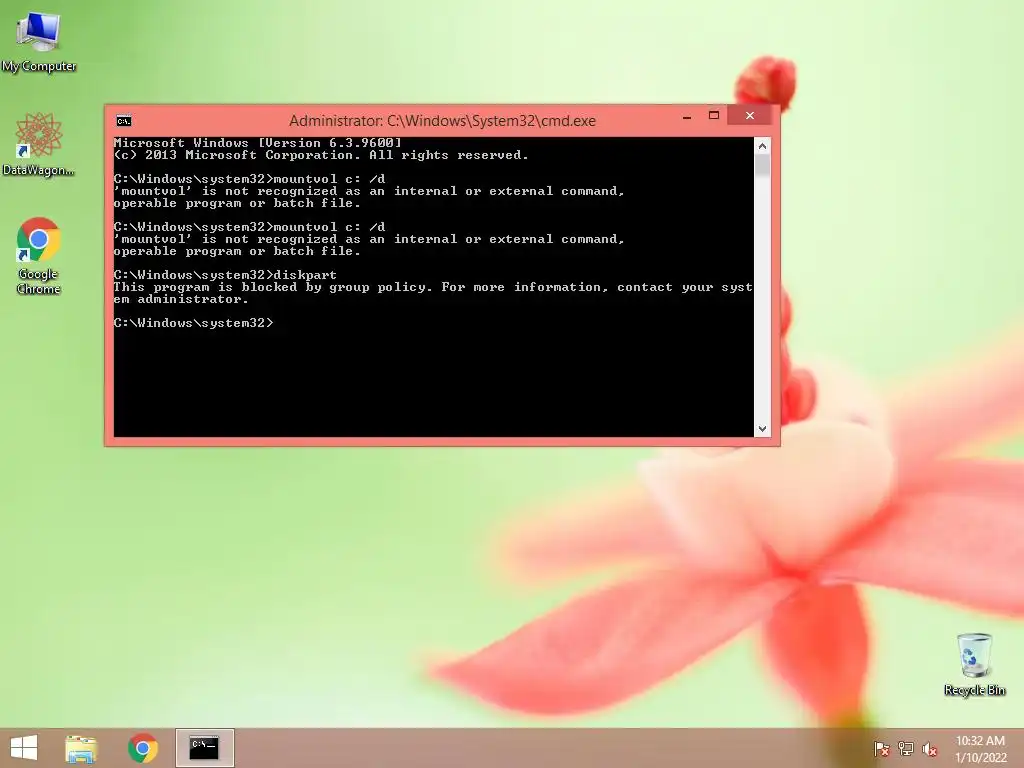This screenshot has width=1024, height=768.
Task: Minimize the cmd.exe window
Action: [x=687, y=116]
